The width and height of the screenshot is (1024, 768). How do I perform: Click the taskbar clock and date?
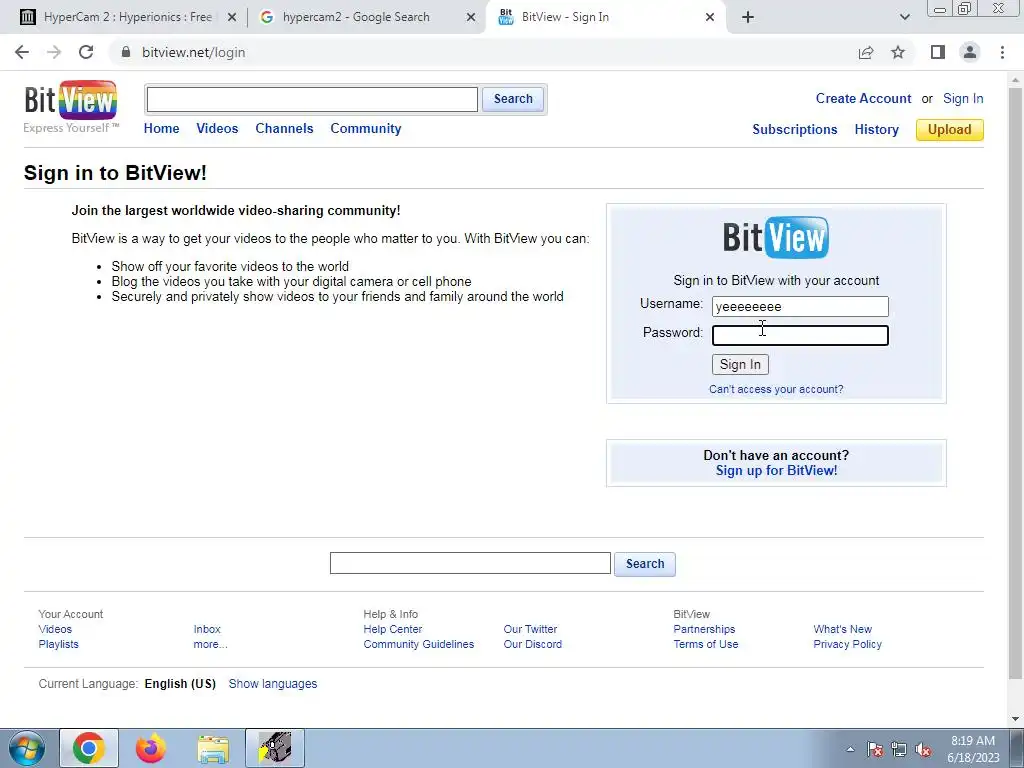(973, 749)
